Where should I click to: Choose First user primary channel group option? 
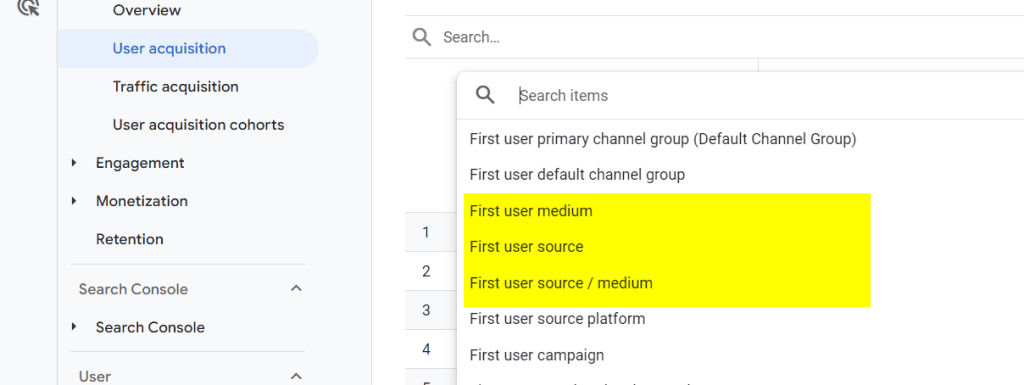pos(663,138)
